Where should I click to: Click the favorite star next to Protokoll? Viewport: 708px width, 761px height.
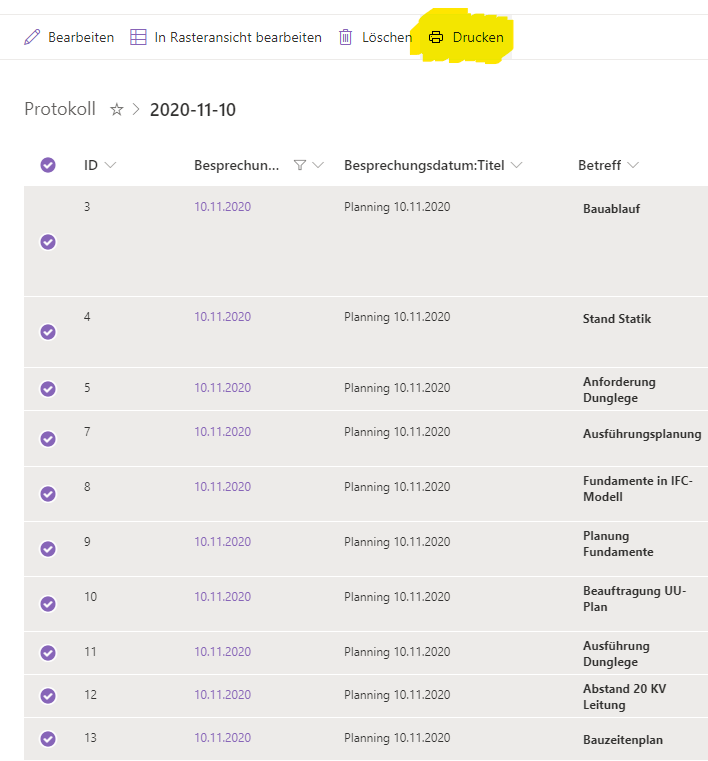[116, 110]
